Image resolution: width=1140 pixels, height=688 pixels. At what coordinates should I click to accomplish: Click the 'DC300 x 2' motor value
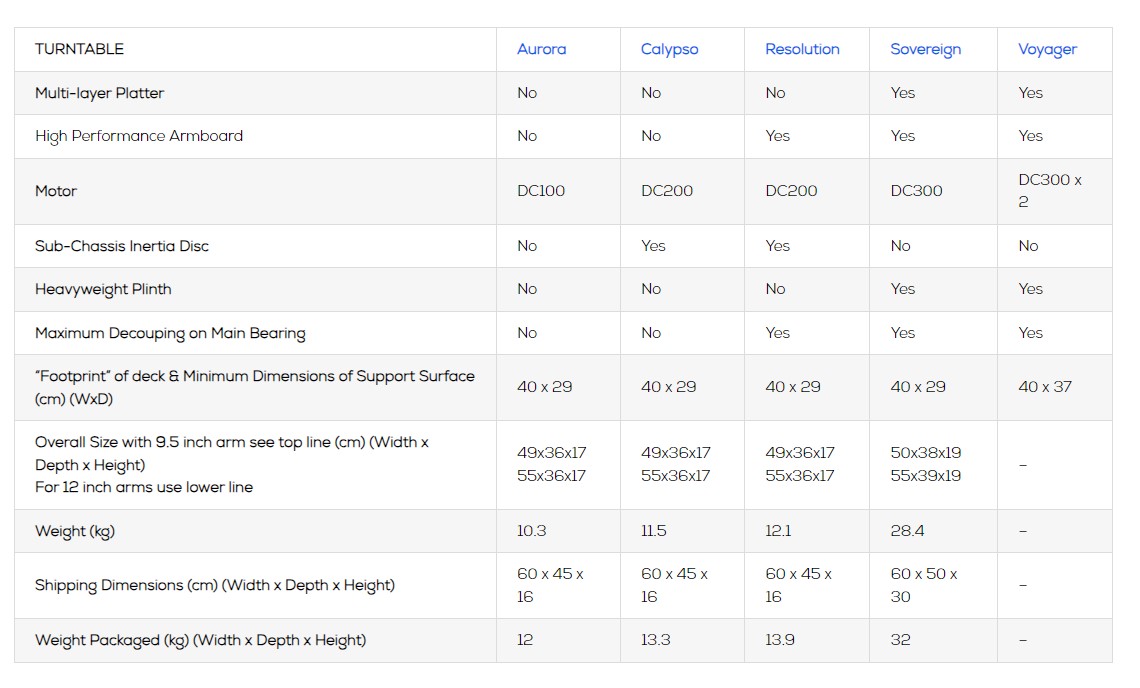[1050, 191]
